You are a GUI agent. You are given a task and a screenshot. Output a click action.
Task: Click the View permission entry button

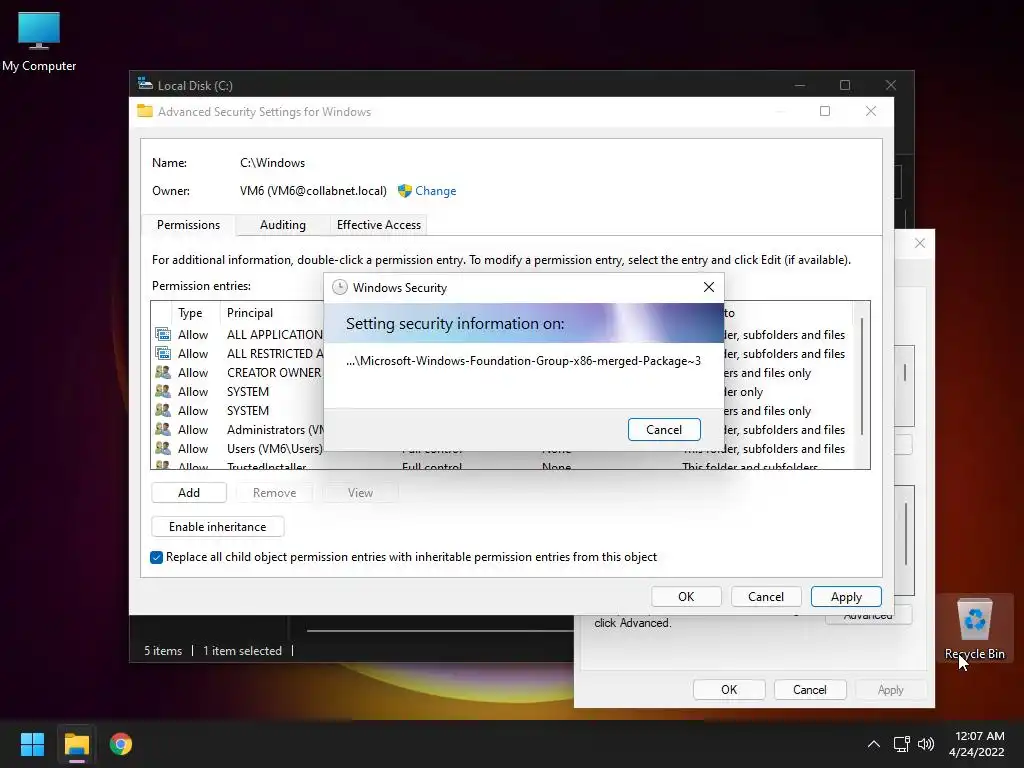coord(360,492)
